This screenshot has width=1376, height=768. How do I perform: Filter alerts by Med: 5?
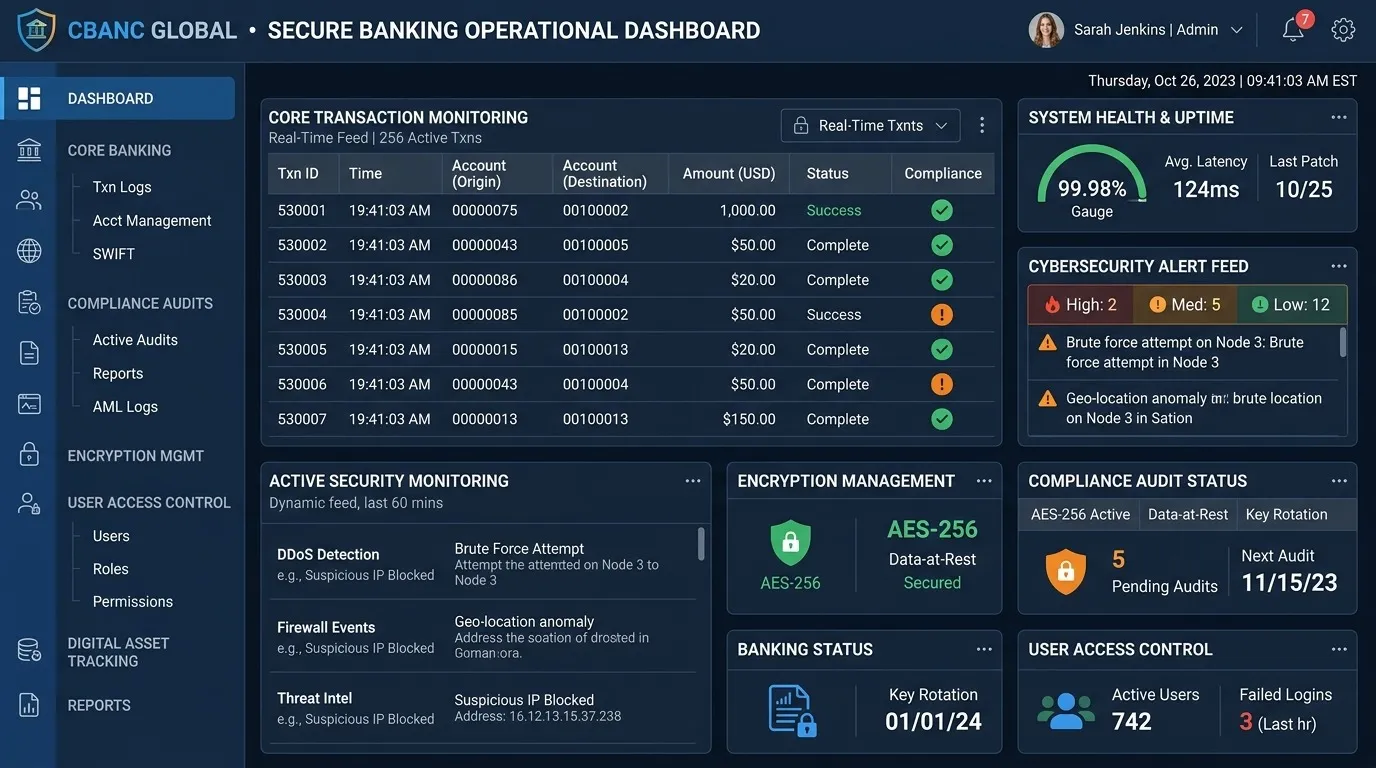1185,305
